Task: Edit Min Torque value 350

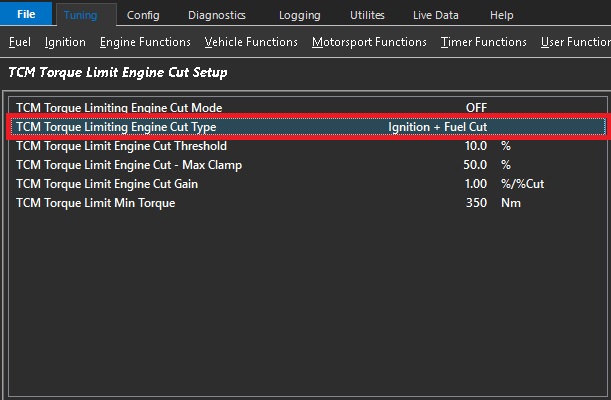Action: [476, 203]
